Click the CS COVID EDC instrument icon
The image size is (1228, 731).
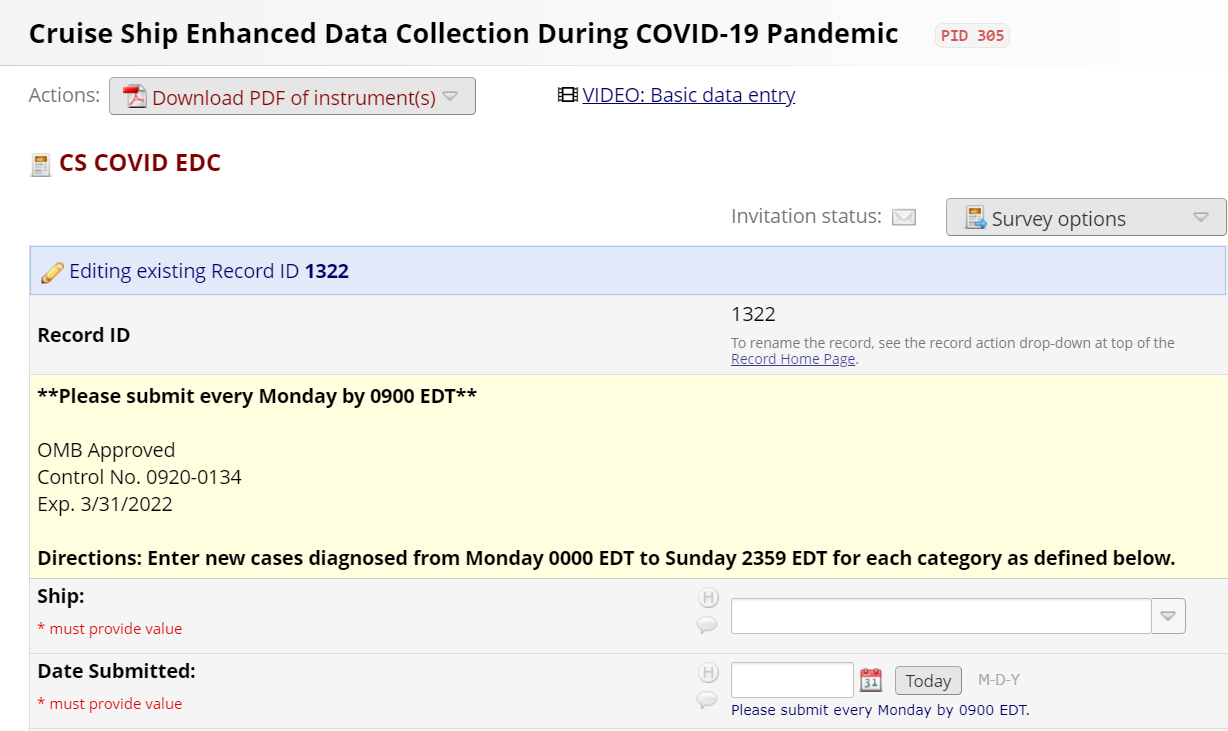(41, 164)
